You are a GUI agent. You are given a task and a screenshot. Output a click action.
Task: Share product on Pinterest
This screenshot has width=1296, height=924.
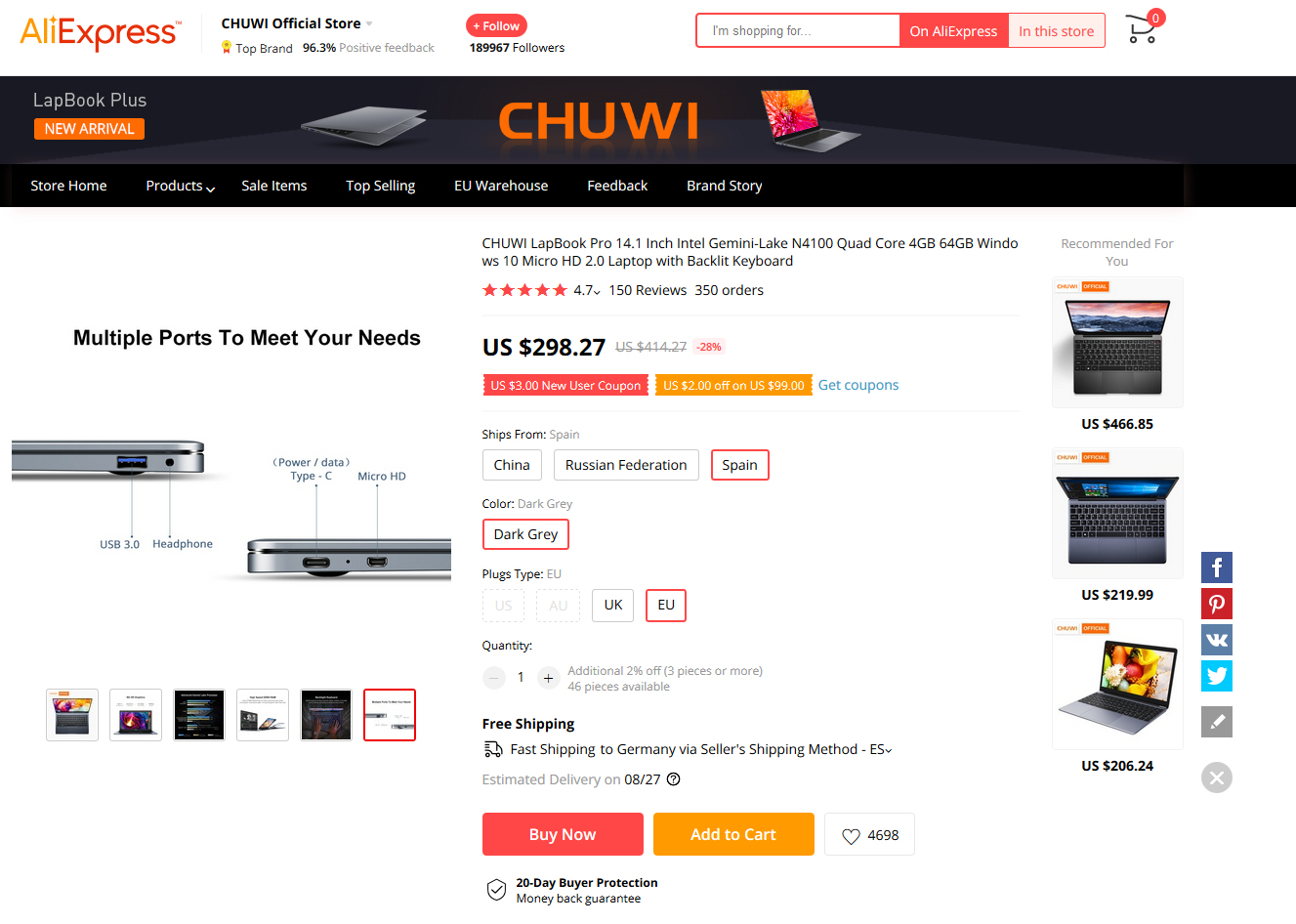pos(1217,604)
